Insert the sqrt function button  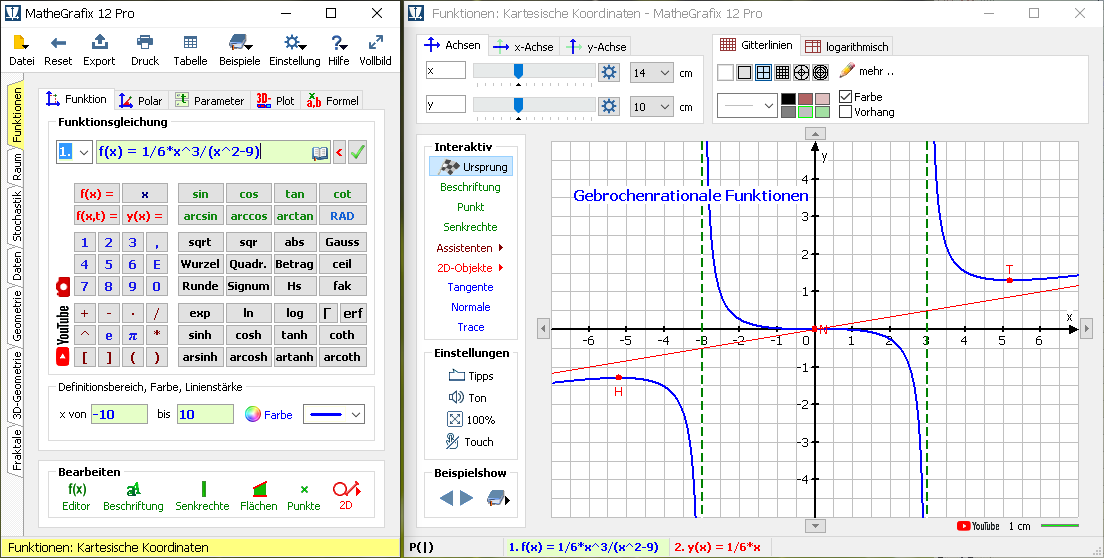coord(201,242)
